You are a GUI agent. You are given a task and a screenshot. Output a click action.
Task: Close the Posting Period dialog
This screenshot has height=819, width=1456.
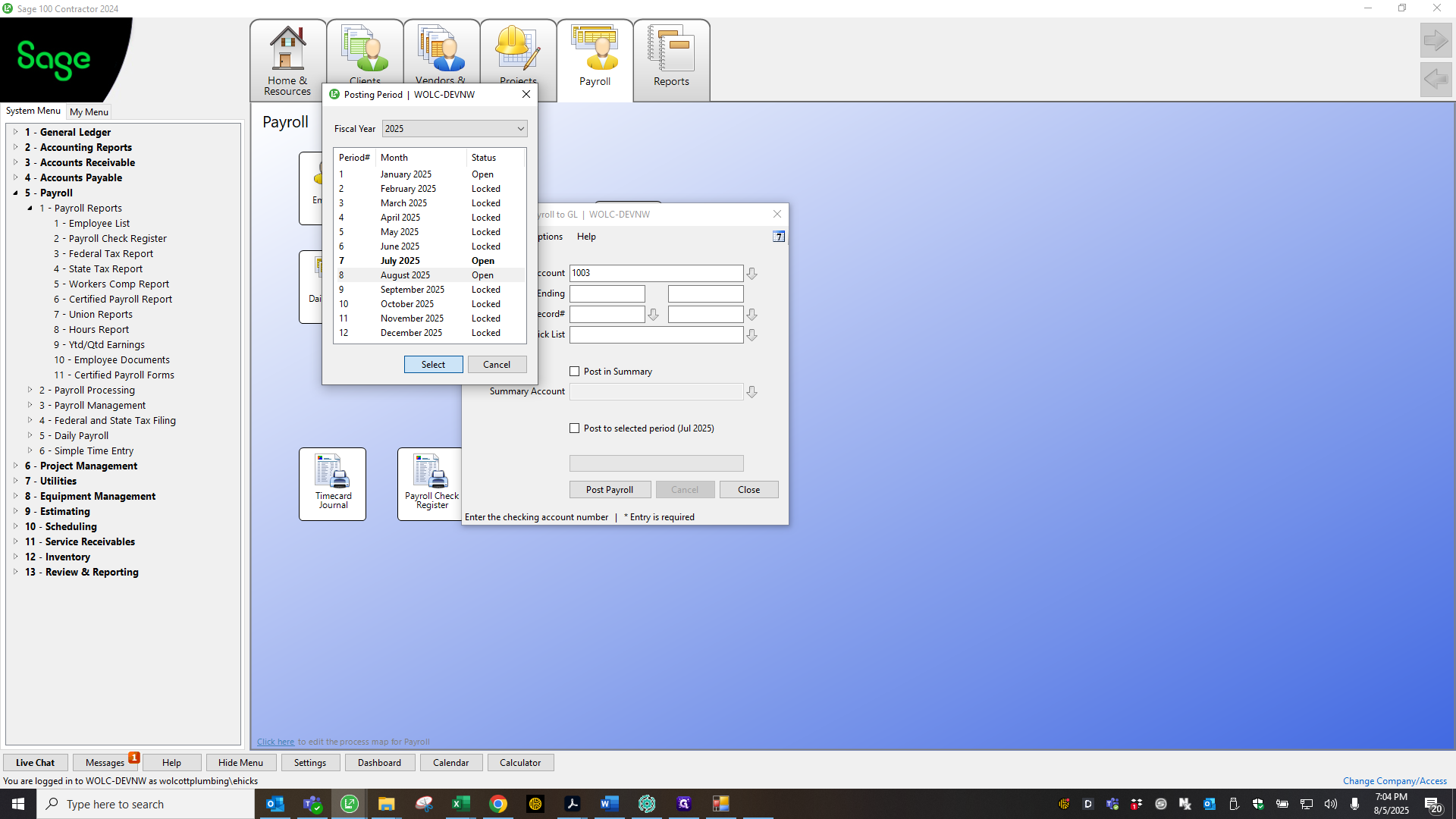526,95
